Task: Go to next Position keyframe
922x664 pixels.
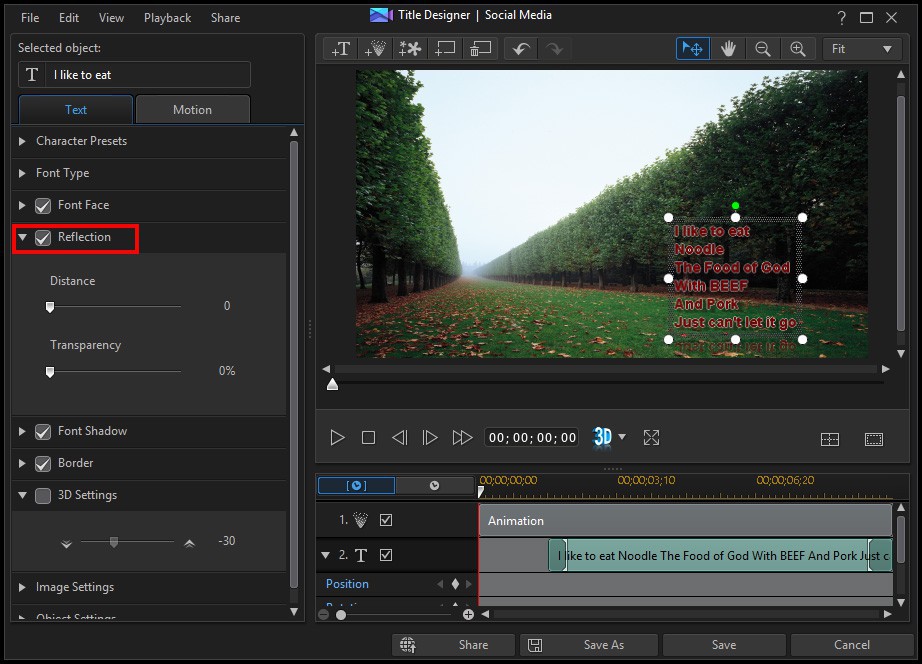Action: click(x=469, y=584)
